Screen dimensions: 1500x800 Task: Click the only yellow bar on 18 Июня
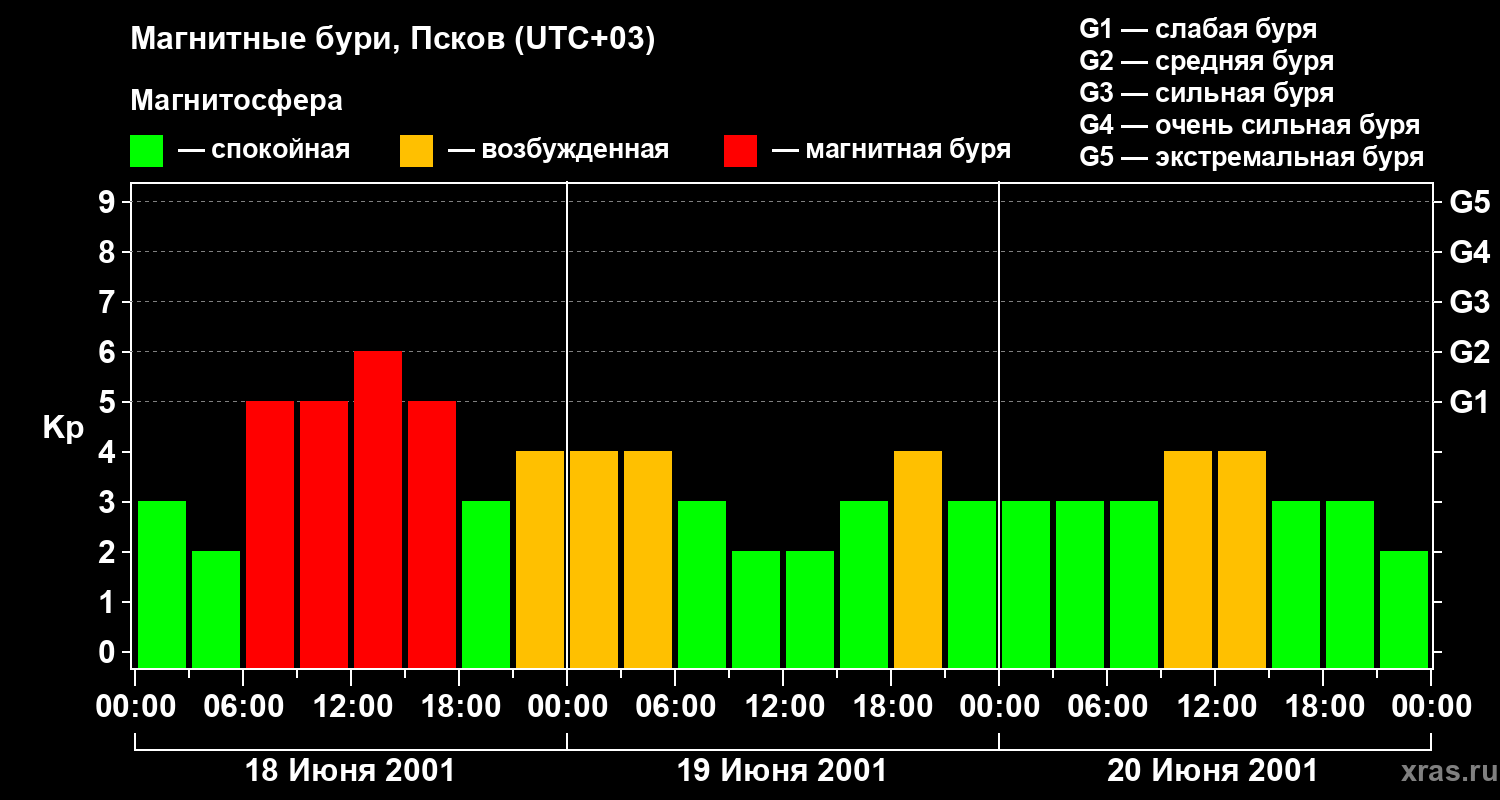540,559
